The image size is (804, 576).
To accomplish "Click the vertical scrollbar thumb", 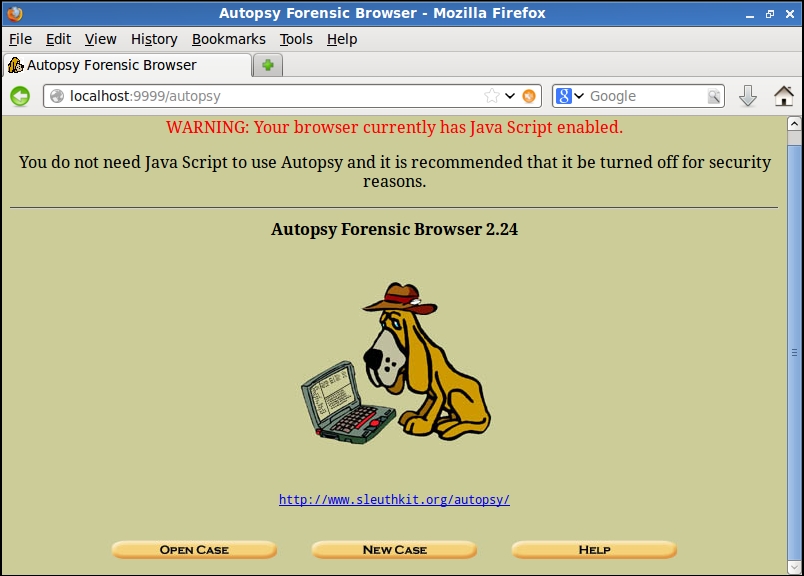I will point(794,351).
